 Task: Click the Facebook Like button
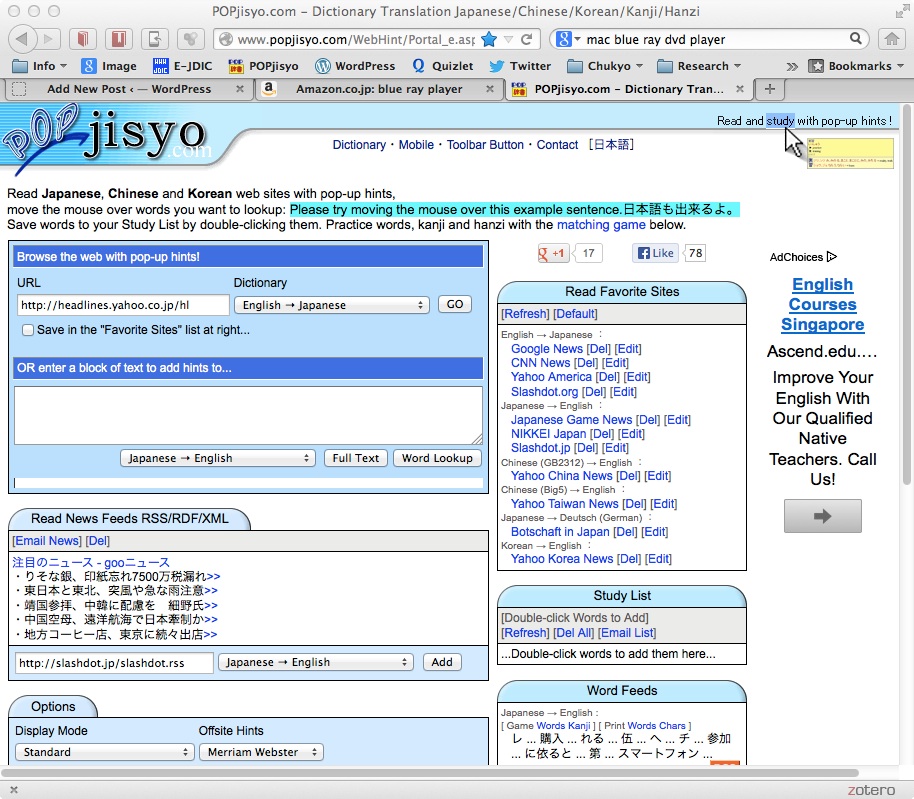coord(655,253)
